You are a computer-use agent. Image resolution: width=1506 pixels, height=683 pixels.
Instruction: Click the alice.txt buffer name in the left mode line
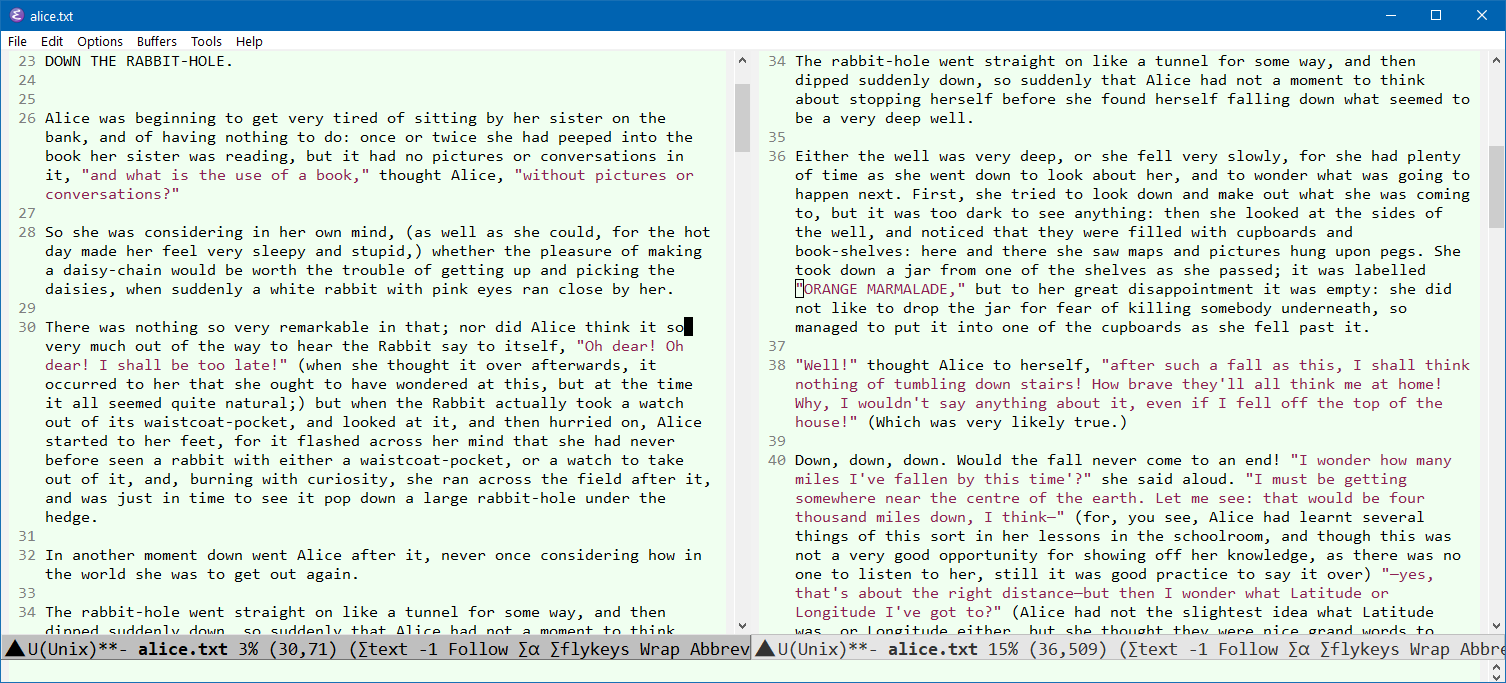[x=183, y=649]
